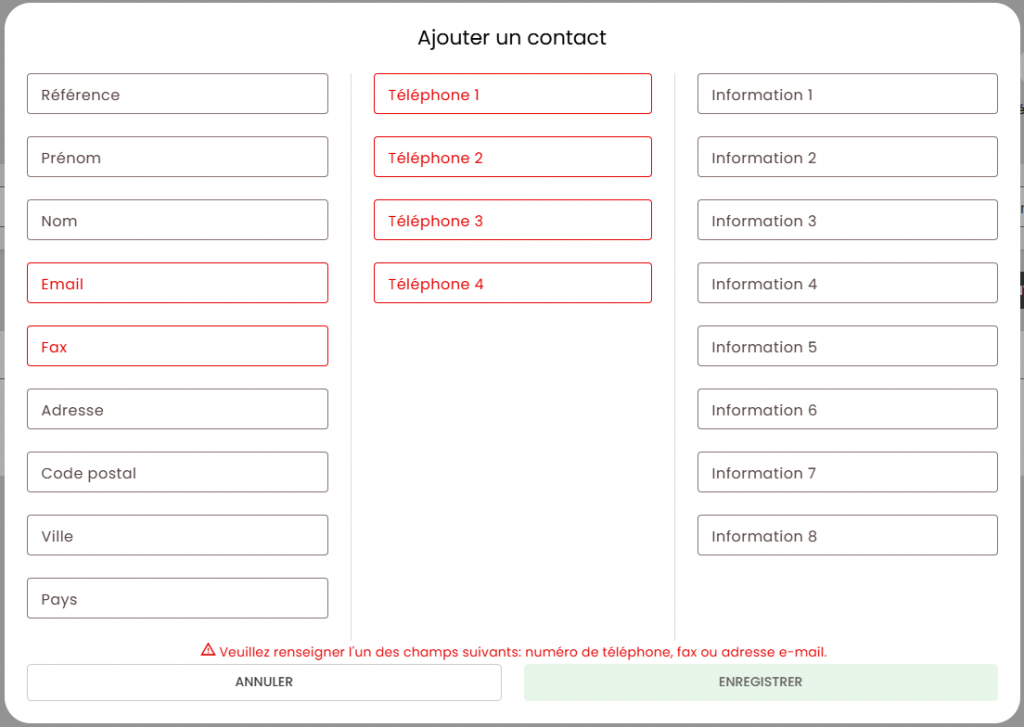1024x727 pixels.
Task: Select the Nom text field
Action: tap(177, 220)
